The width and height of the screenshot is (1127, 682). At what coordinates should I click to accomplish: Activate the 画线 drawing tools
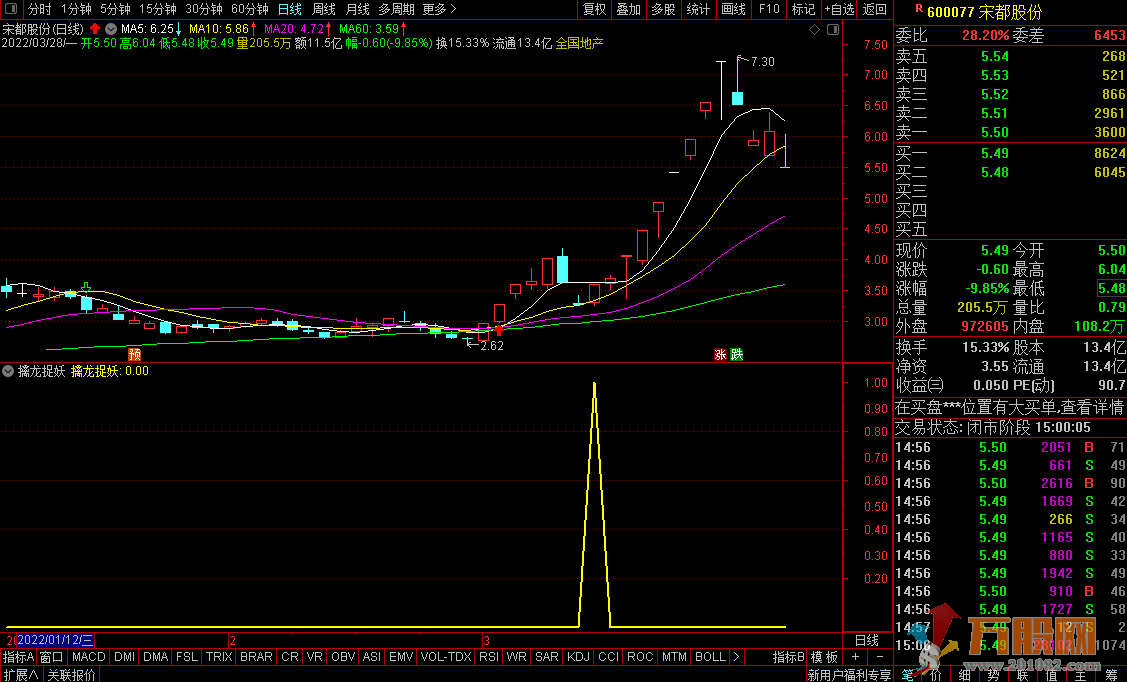tap(733, 9)
